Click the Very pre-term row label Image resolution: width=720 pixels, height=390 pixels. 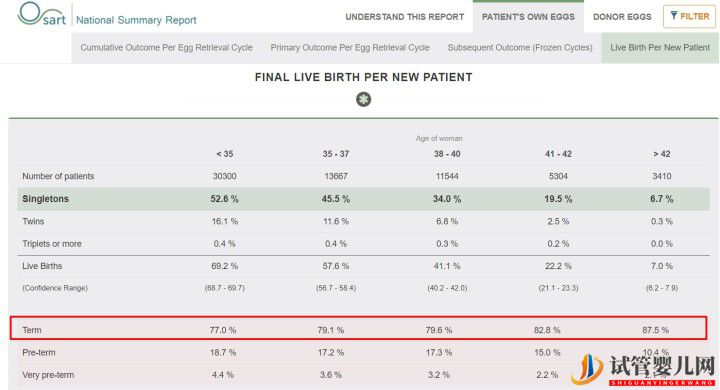click(48, 375)
